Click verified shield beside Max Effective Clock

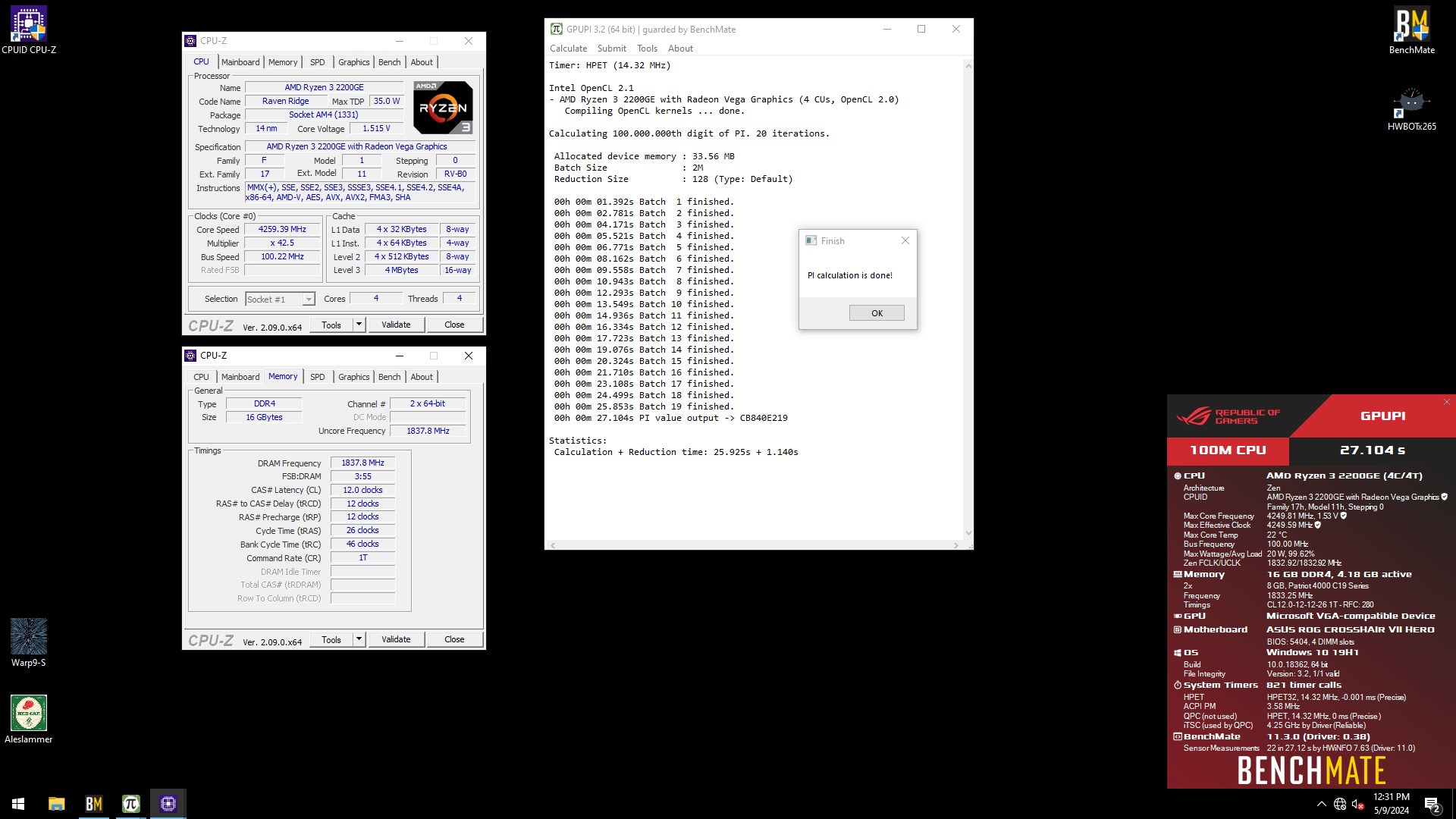pos(1318,525)
